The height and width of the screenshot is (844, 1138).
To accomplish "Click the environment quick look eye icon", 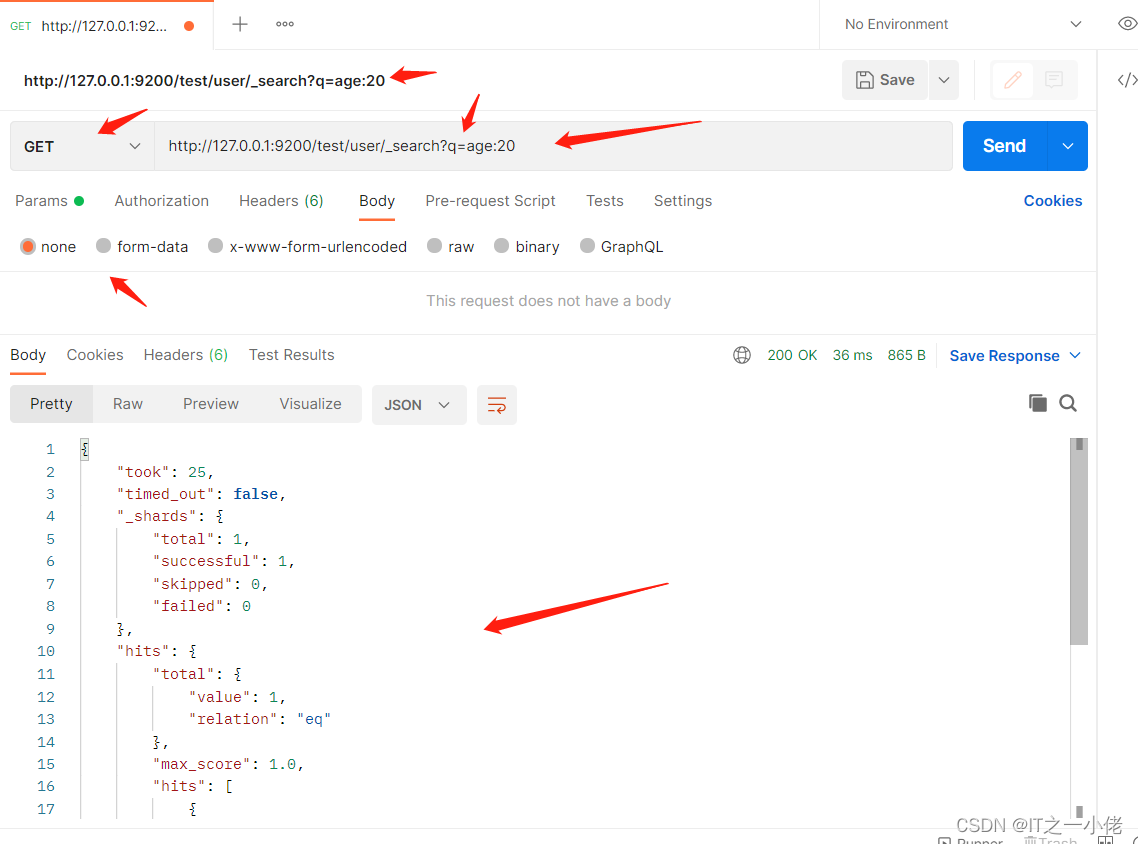I will pos(1126,24).
